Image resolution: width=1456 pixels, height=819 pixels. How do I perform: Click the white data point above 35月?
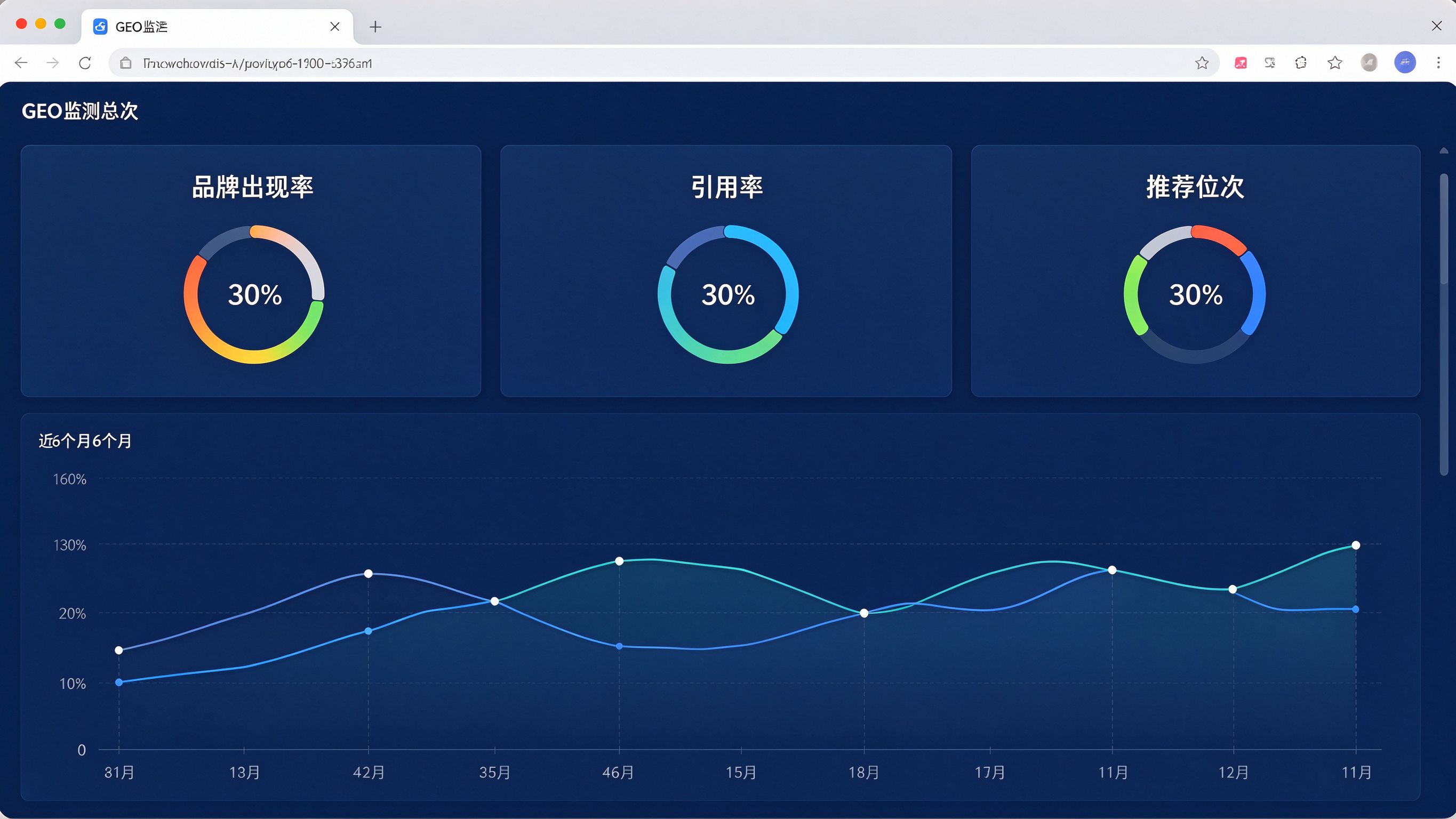coord(495,601)
